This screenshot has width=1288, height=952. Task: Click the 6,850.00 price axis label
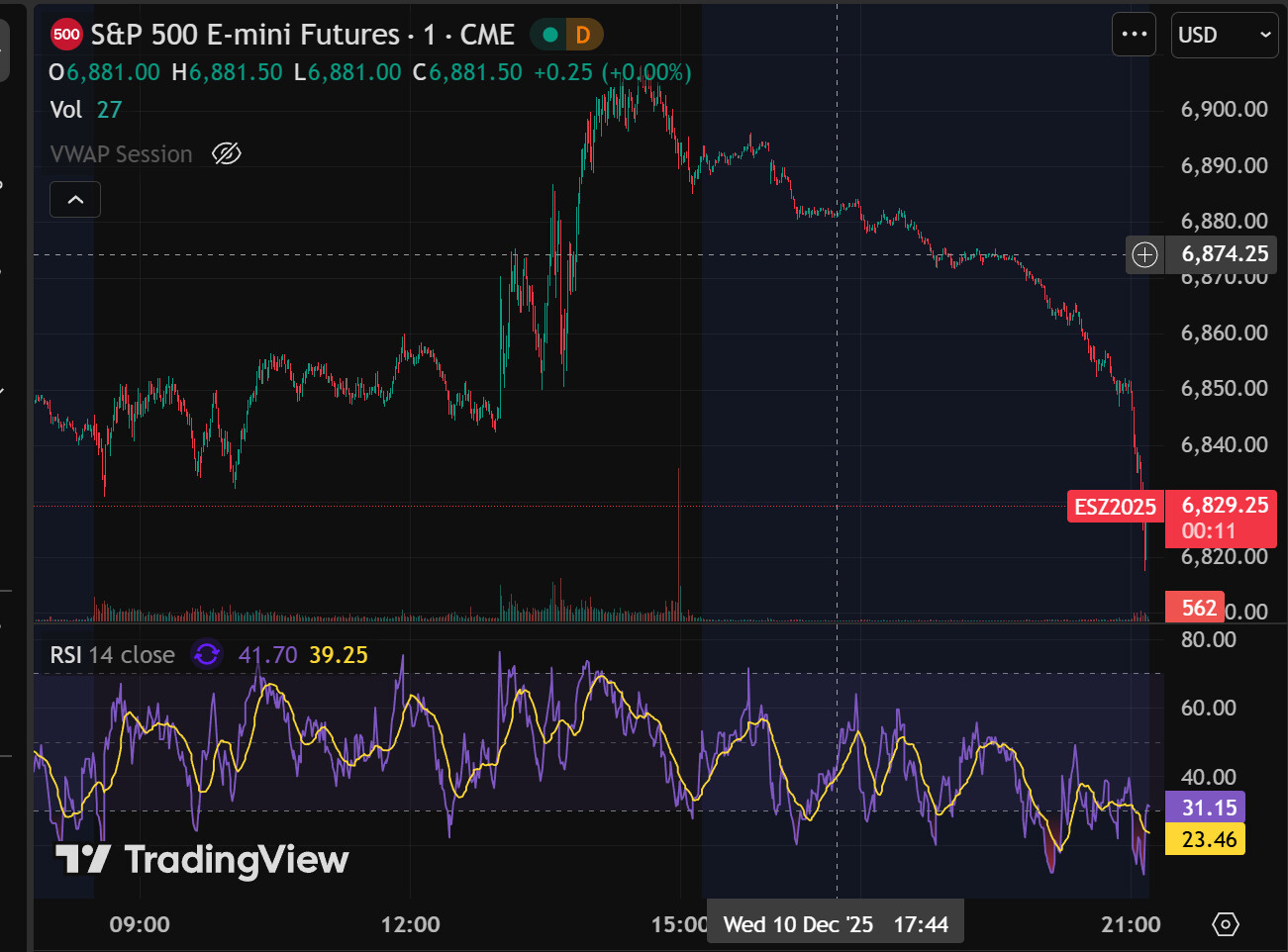point(1225,388)
